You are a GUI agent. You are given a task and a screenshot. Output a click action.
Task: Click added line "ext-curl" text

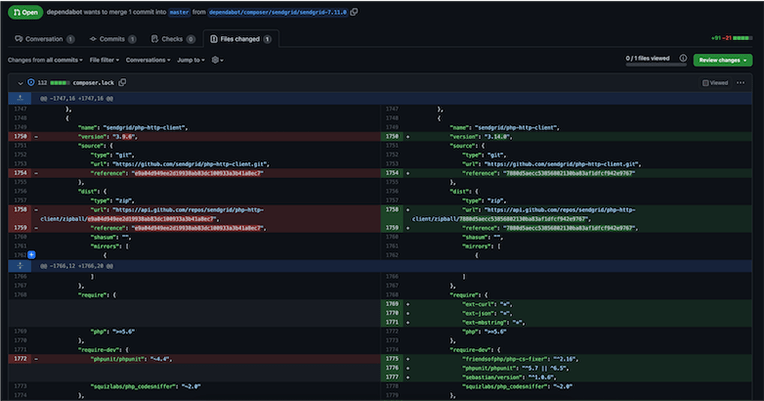(487, 304)
